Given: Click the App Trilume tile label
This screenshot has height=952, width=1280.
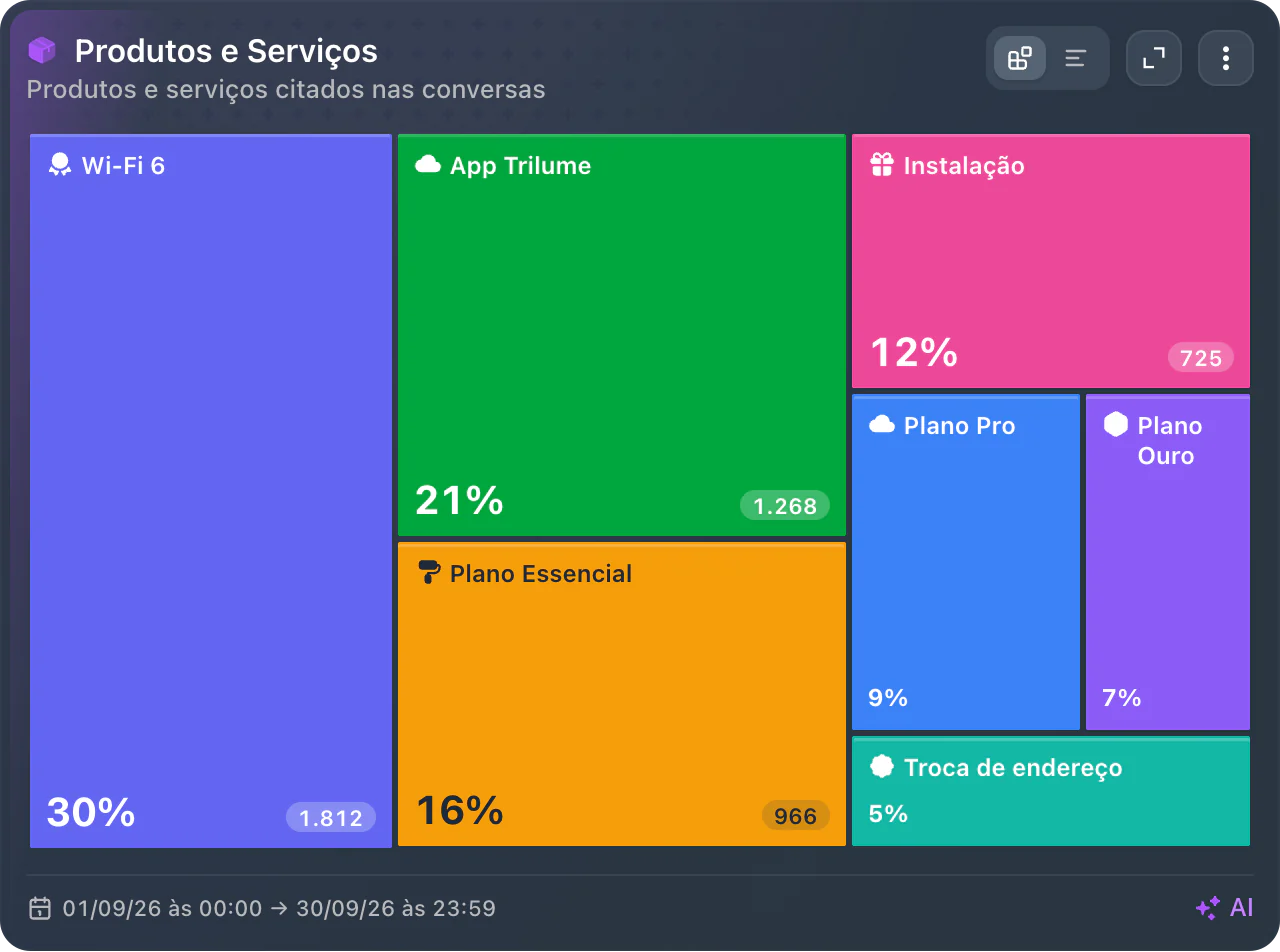Looking at the screenshot, I should (520, 165).
